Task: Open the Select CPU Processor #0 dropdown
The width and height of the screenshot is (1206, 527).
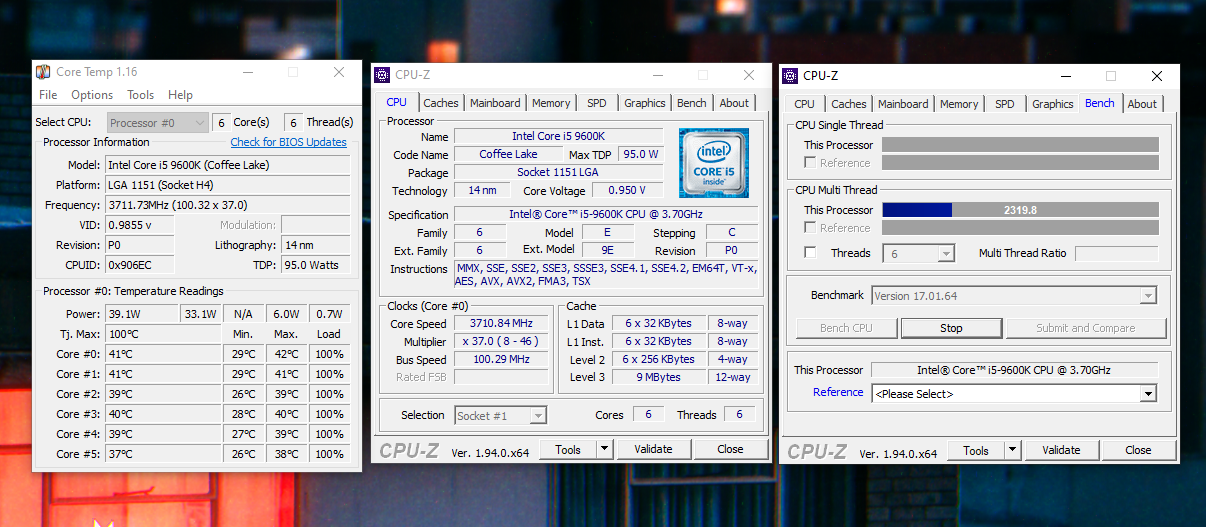Action: pos(157,123)
